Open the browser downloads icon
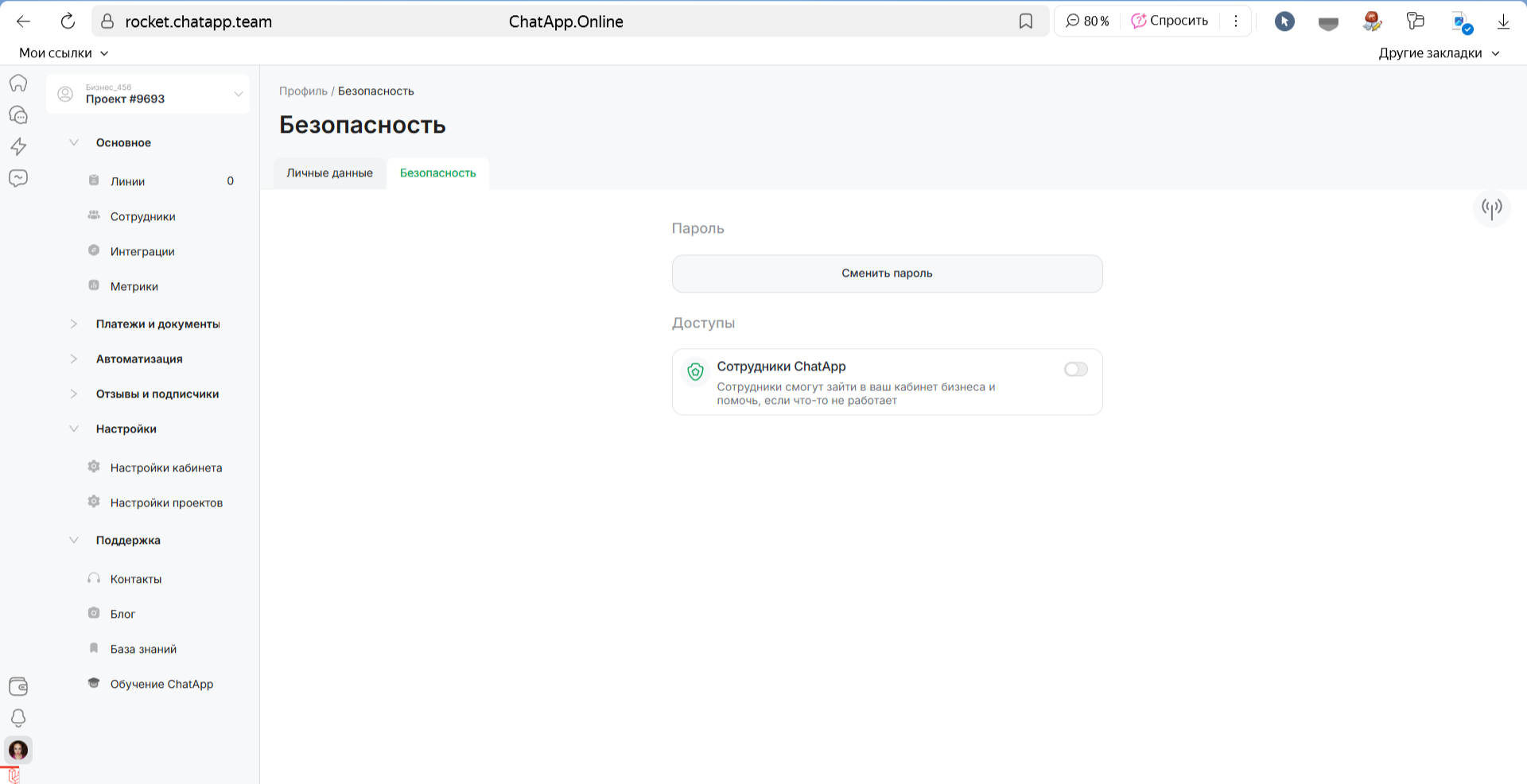1527x784 pixels. coord(1502,21)
